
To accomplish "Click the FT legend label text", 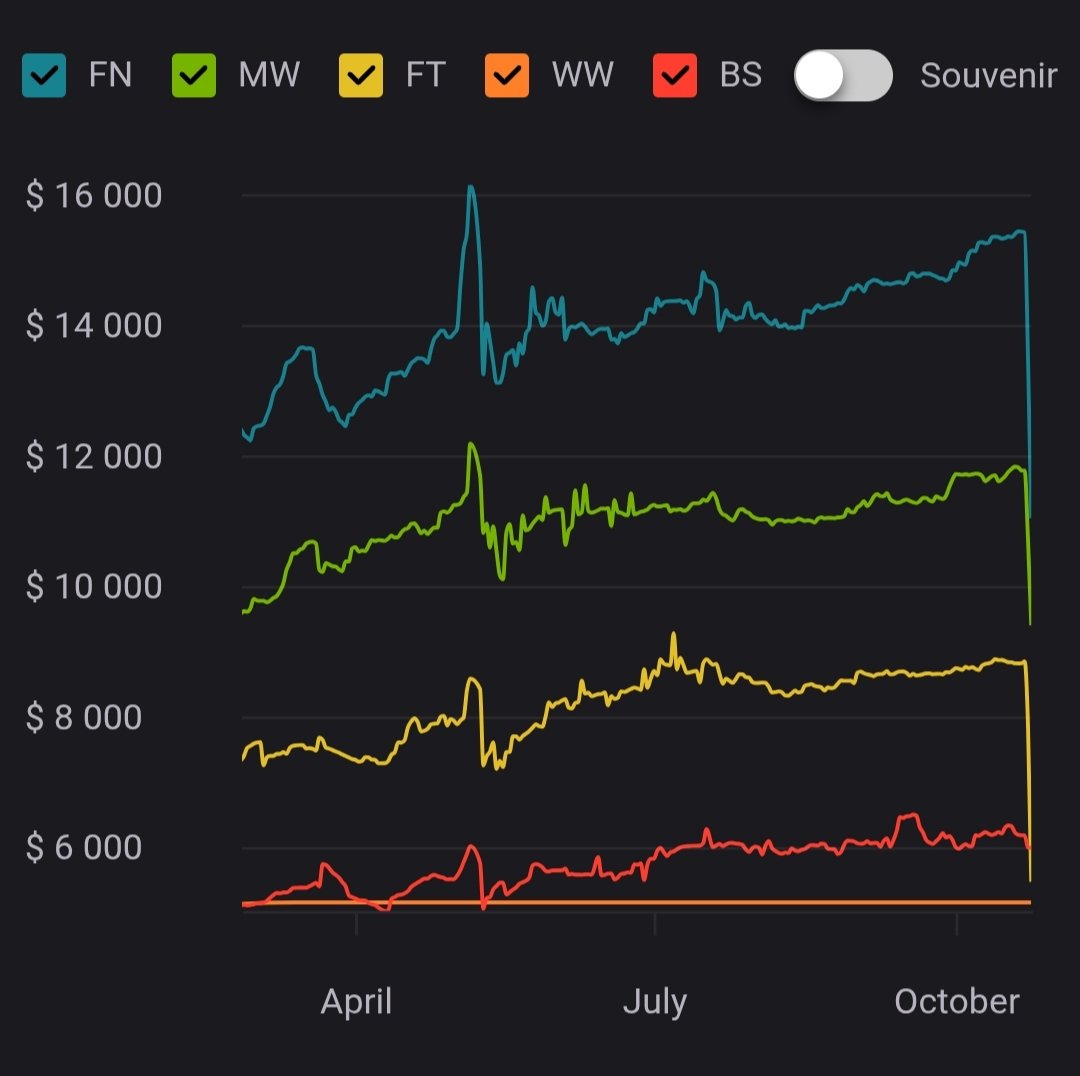I will coord(425,75).
